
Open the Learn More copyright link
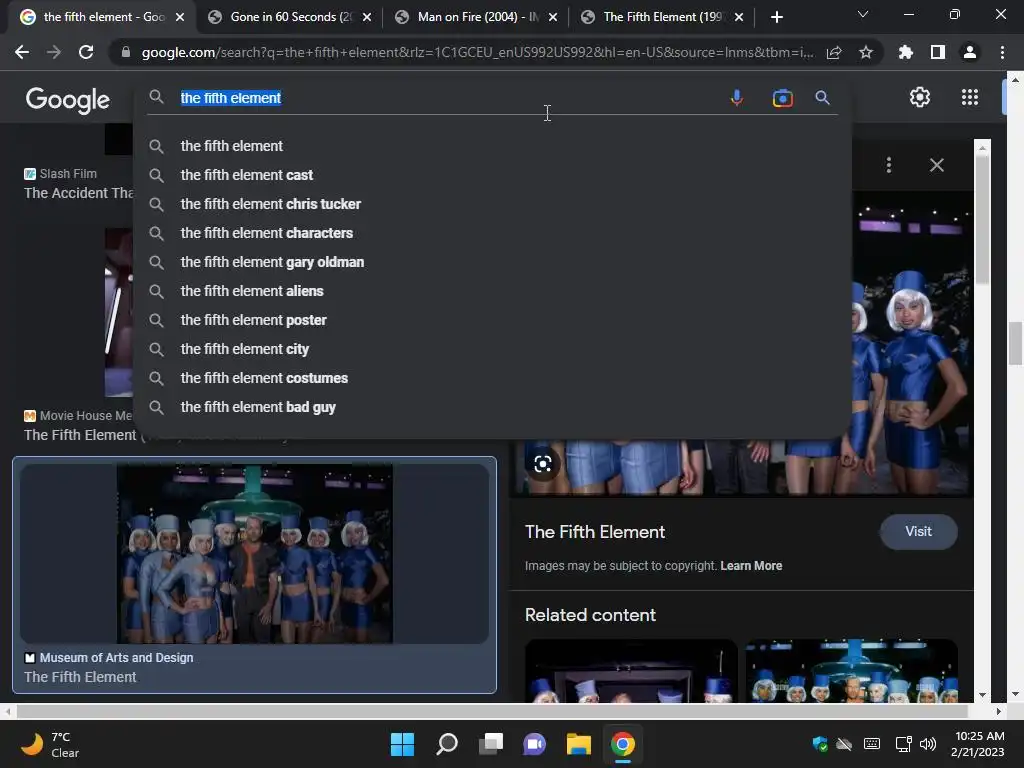pos(751,566)
